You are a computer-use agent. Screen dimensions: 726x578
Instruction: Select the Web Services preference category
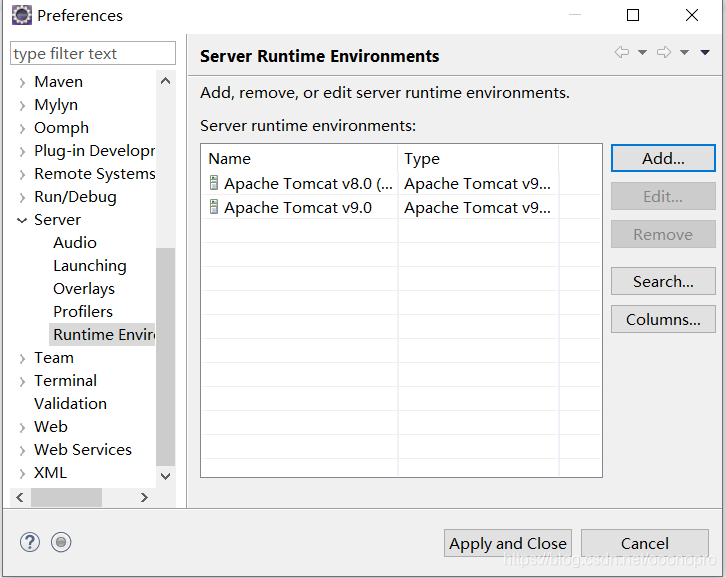click(83, 450)
